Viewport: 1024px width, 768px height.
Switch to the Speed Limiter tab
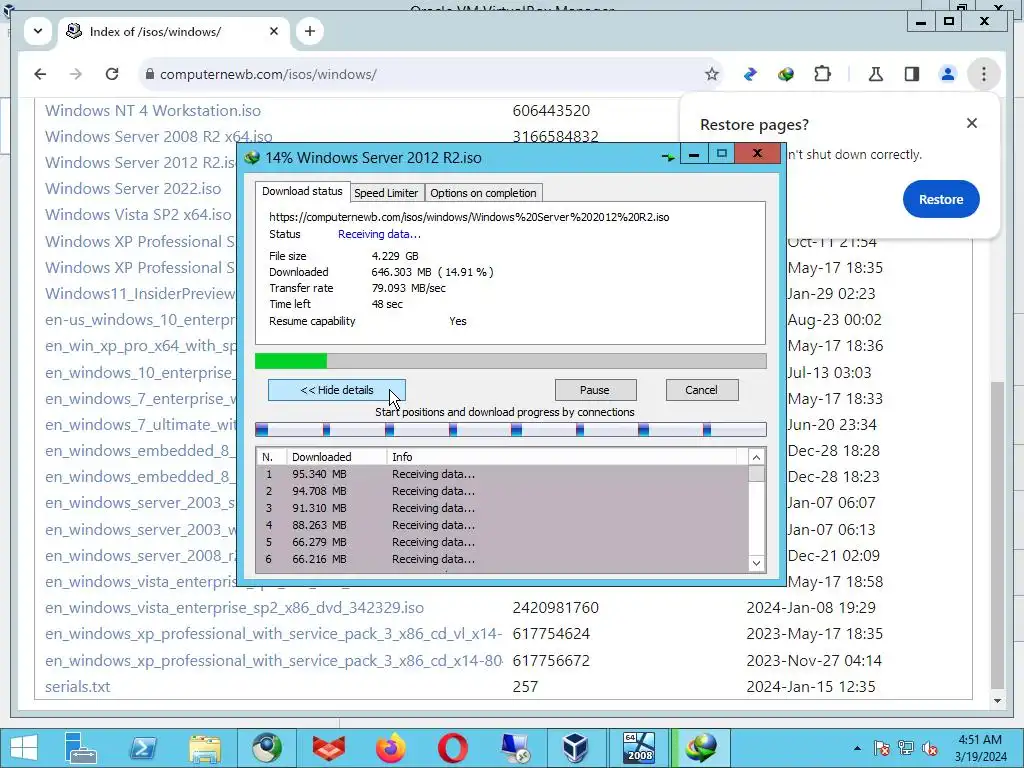(386, 193)
